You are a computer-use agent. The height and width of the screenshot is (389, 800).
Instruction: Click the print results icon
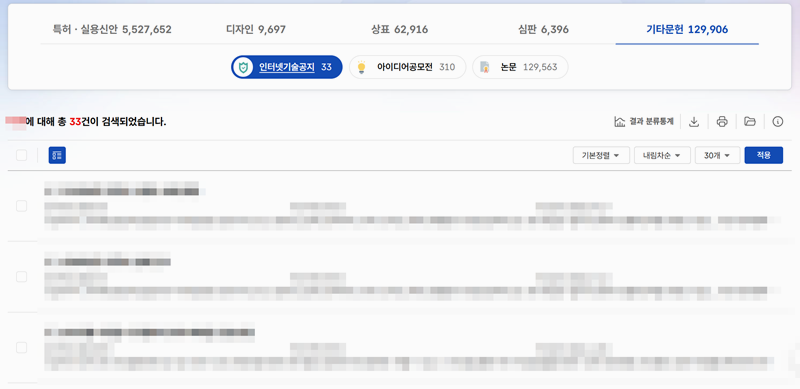(722, 121)
